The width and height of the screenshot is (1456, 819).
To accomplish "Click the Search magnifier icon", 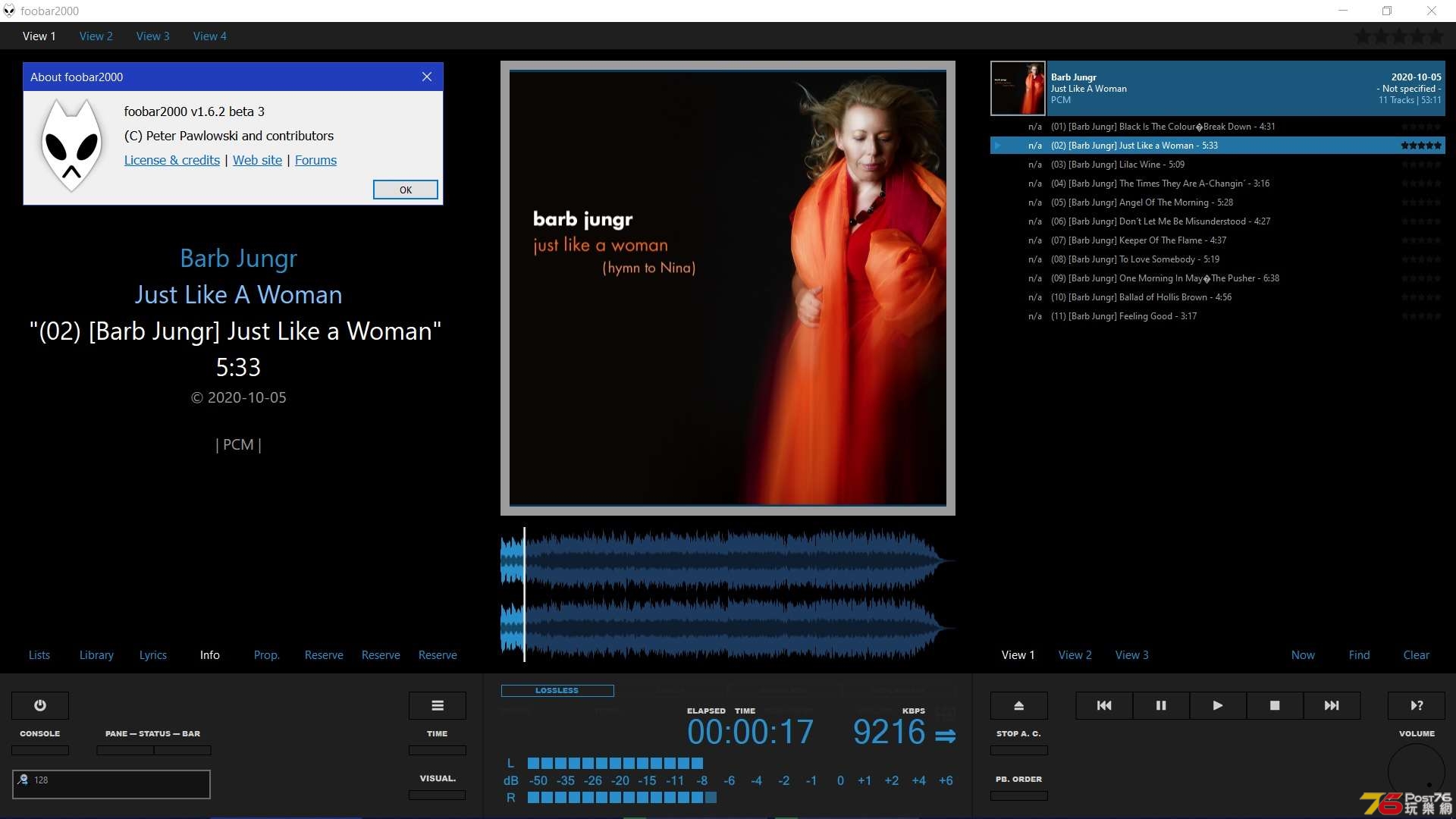I will [x=22, y=779].
